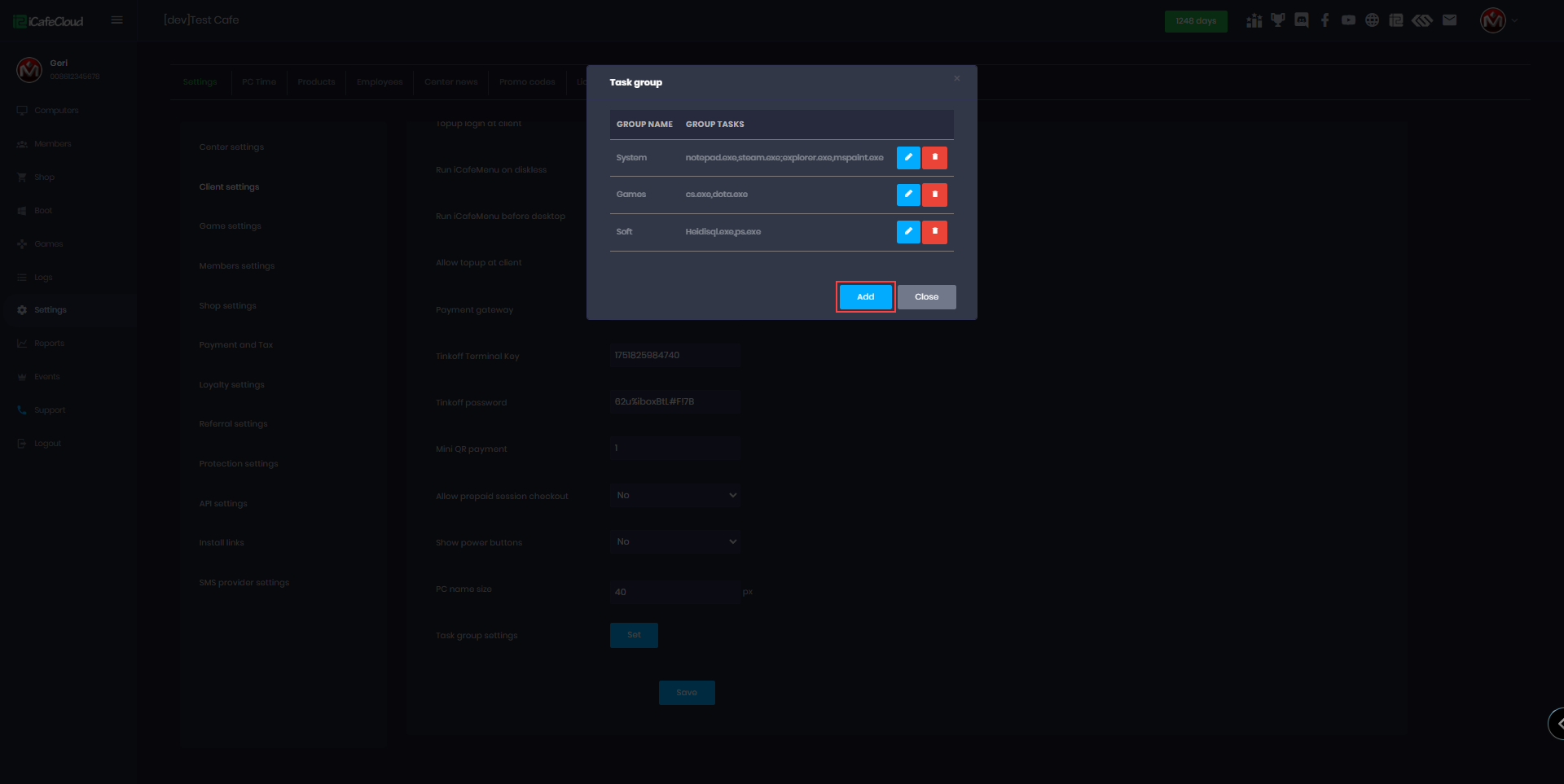The height and width of the screenshot is (784, 1564).
Task: Focus the Mini QR payment field
Action: (675, 449)
